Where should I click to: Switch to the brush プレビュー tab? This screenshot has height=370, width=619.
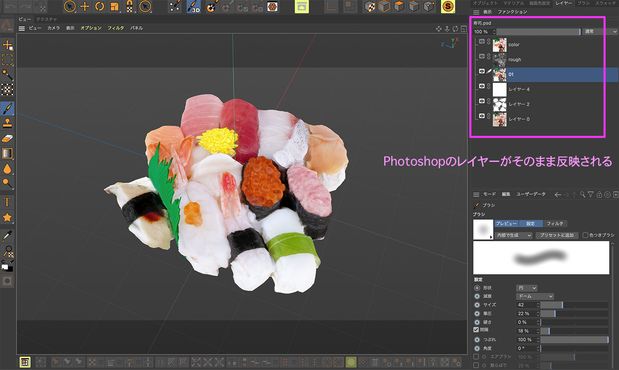(x=506, y=224)
